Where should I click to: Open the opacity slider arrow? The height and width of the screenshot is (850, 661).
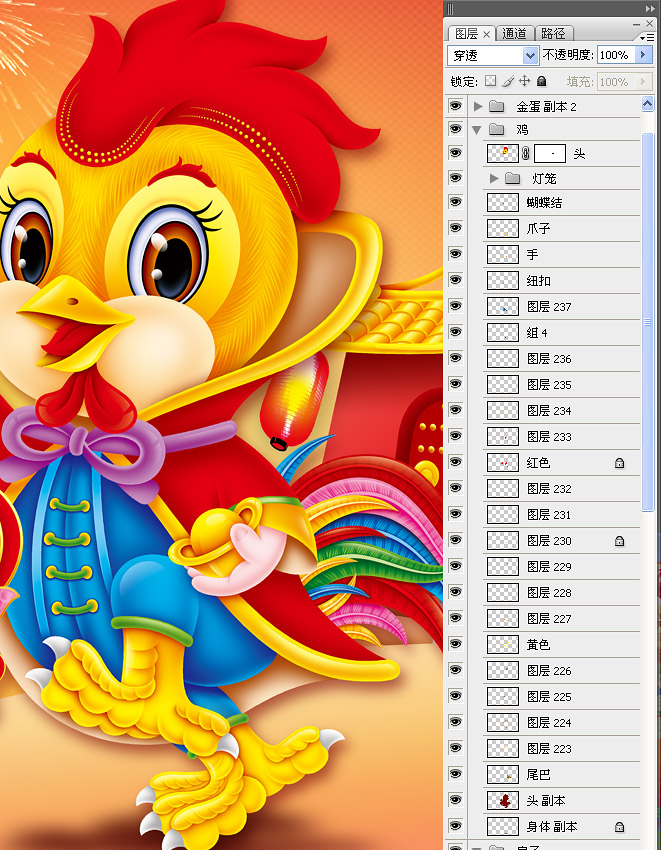(643, 55)
